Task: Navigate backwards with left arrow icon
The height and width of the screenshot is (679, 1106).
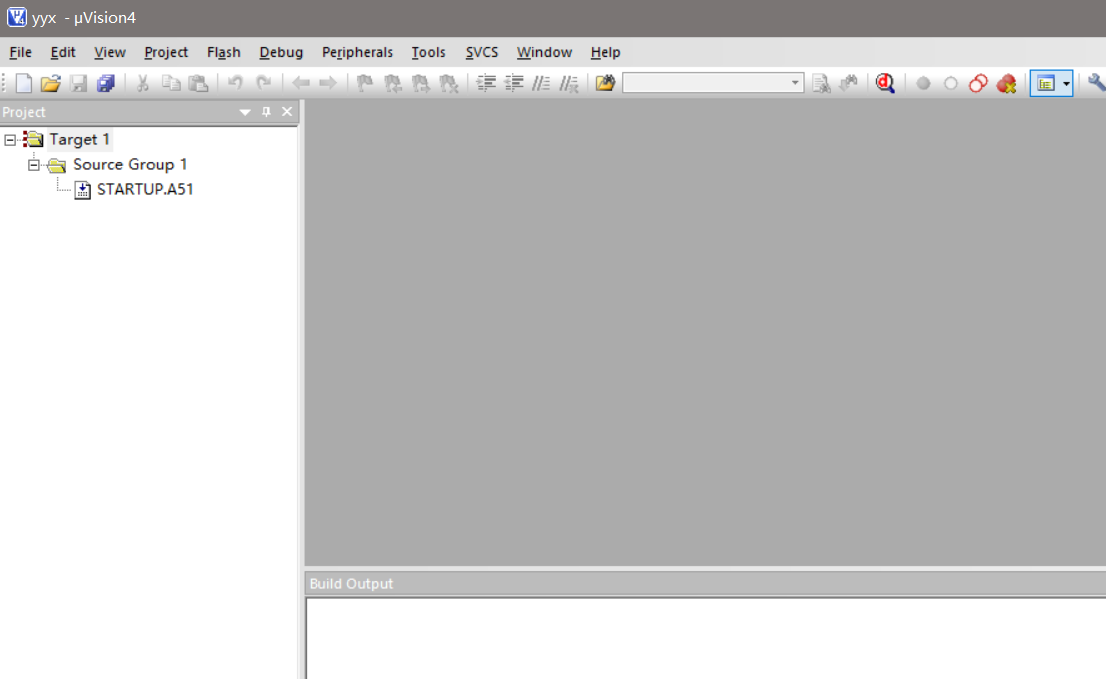Action: pyautogui.click(x=300, y=83)
